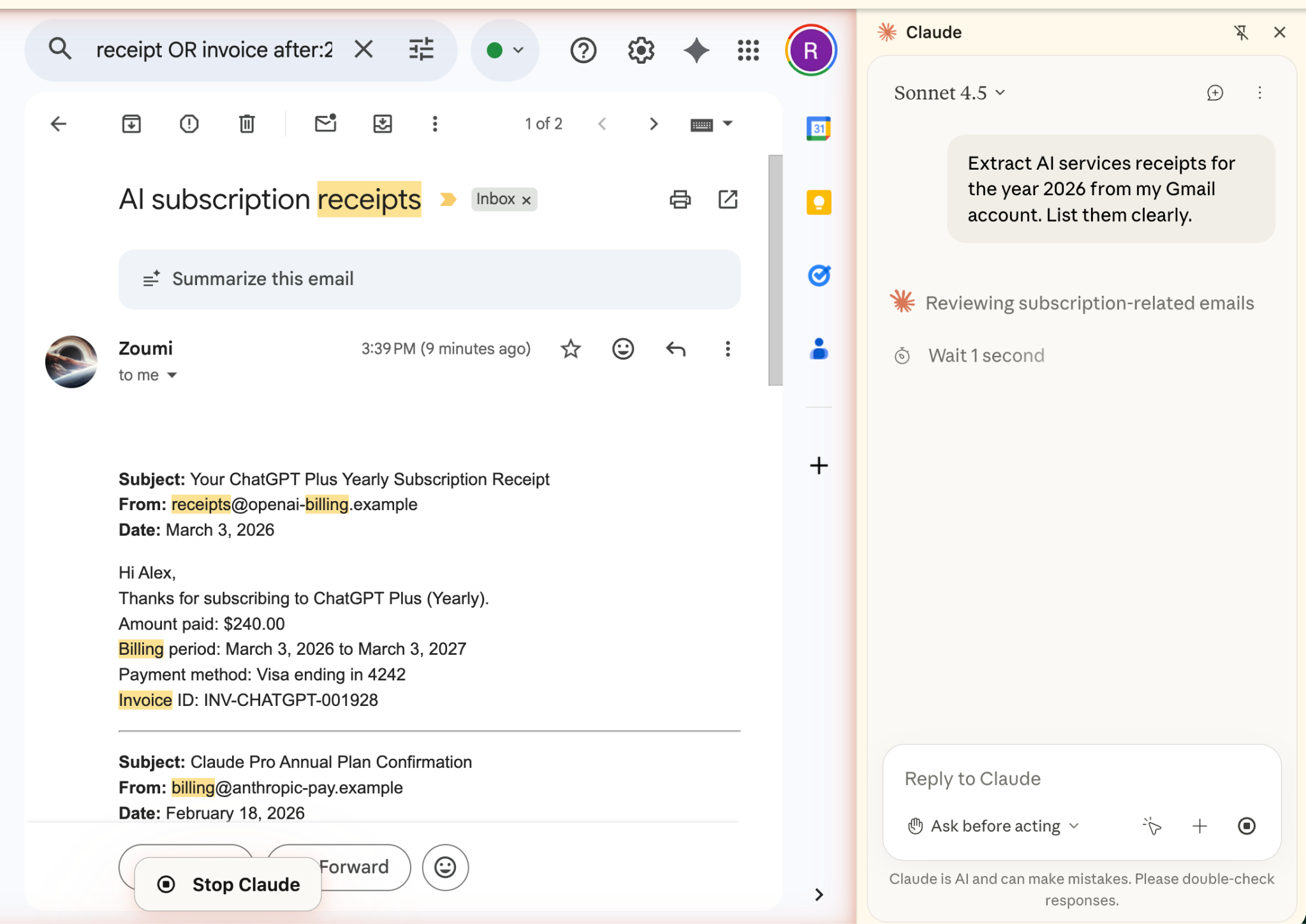Report this email as spam
The image size is (1306, 924).
click(x=189, y=124)
